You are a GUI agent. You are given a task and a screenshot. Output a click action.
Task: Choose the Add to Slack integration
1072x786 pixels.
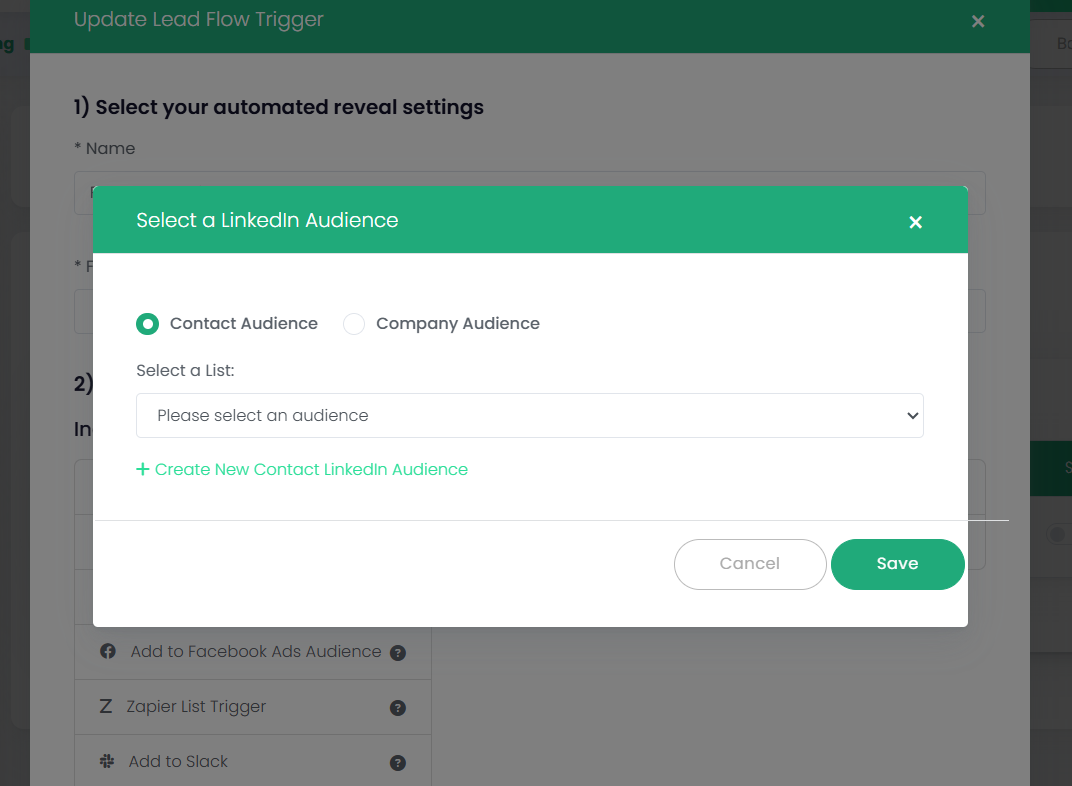[x=179, y=762]
